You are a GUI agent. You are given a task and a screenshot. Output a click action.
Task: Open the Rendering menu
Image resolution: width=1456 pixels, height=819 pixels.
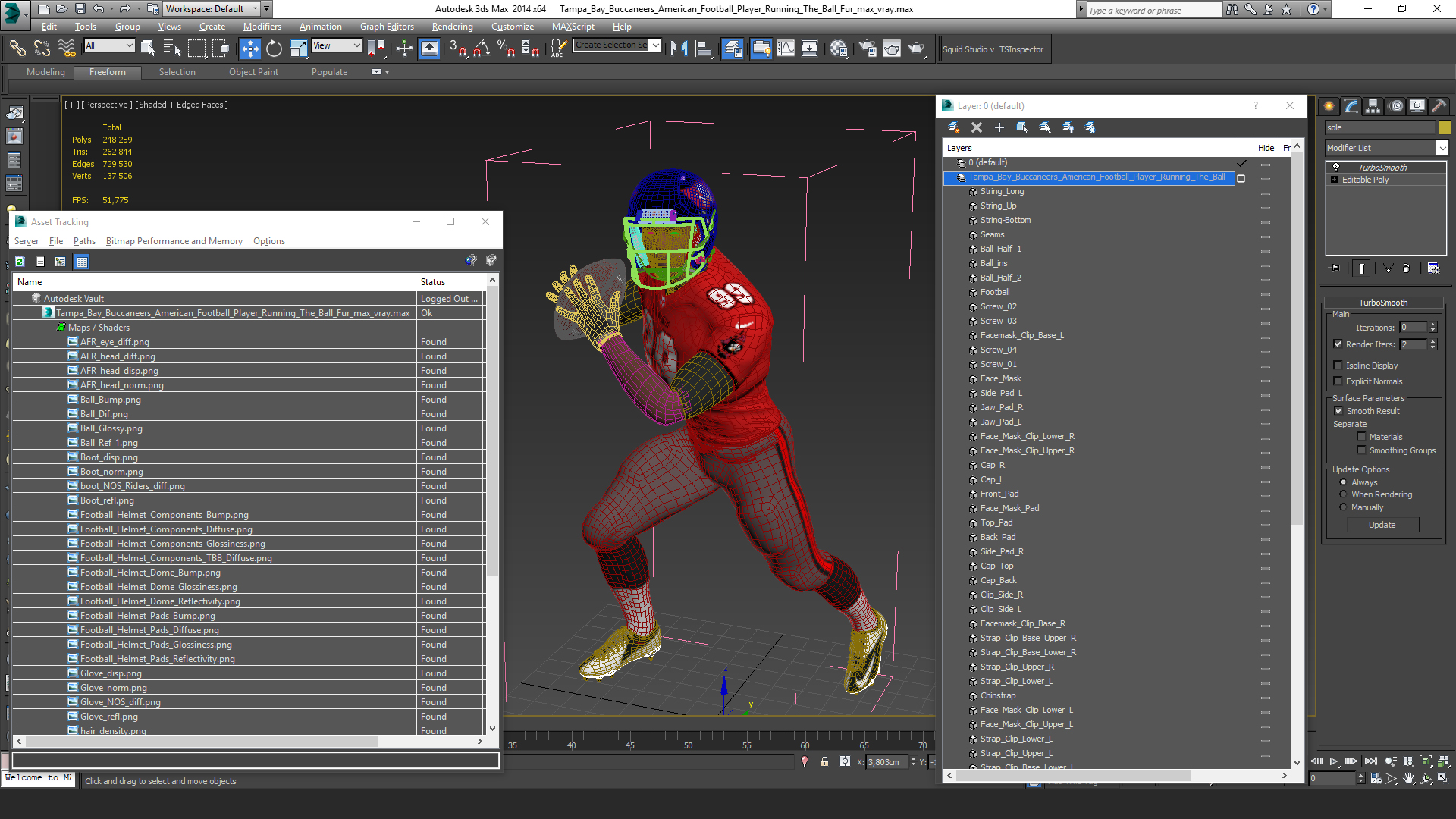click(x=453, y=27)
